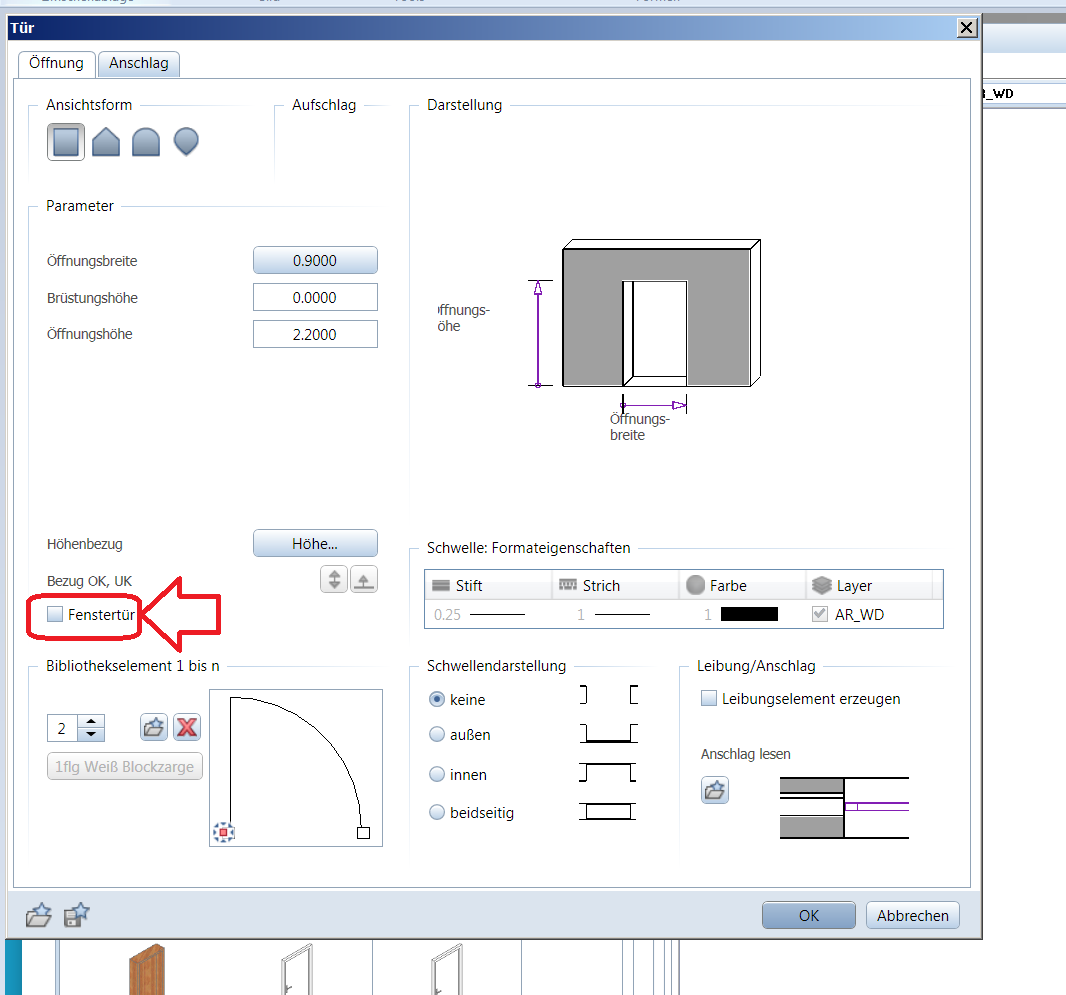Increase library element number with spinner
The width and height of the screenshot is (1066, 995).
(x=91, y=722)
